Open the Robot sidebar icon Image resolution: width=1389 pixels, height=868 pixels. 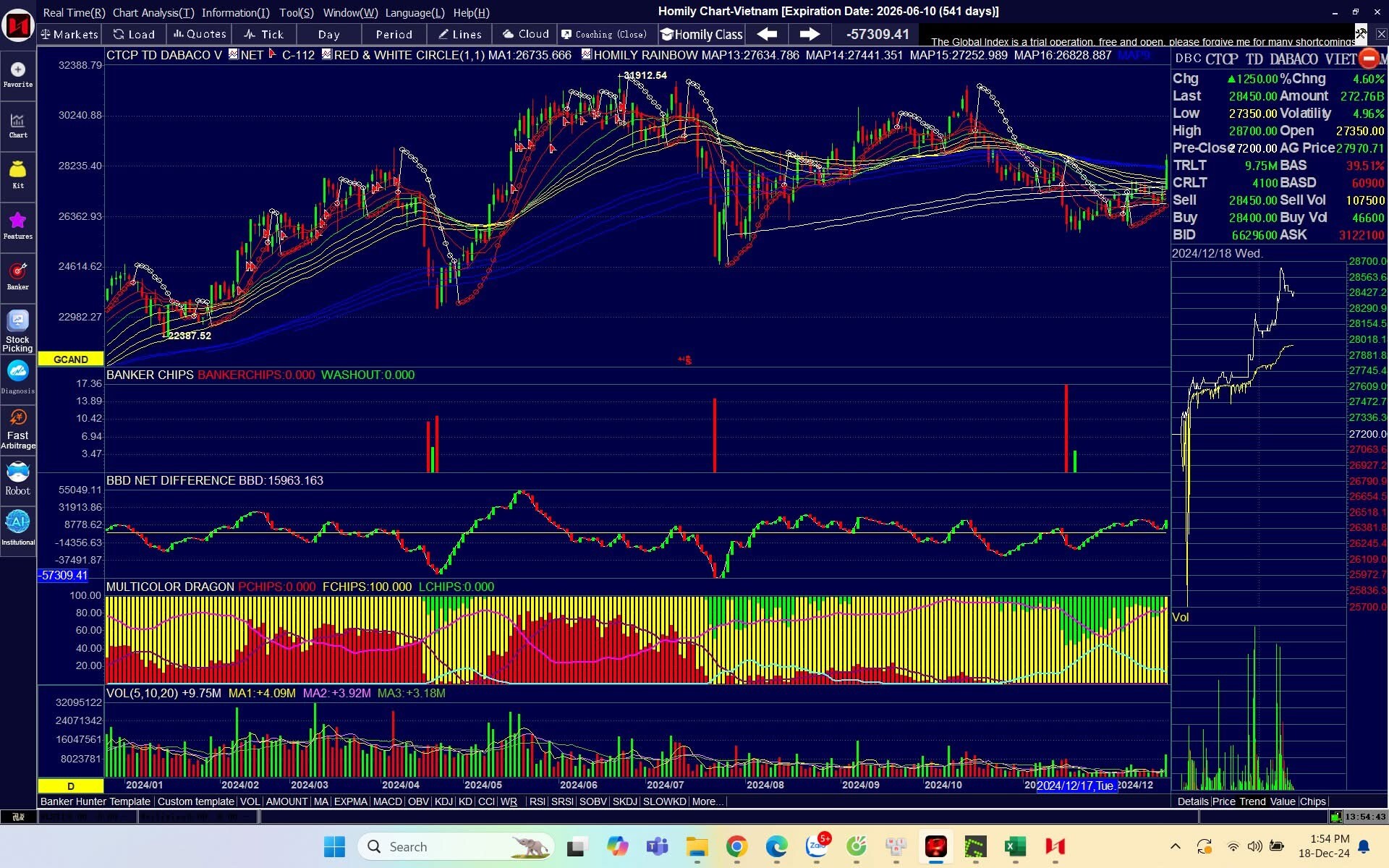[x=18, y=479]
